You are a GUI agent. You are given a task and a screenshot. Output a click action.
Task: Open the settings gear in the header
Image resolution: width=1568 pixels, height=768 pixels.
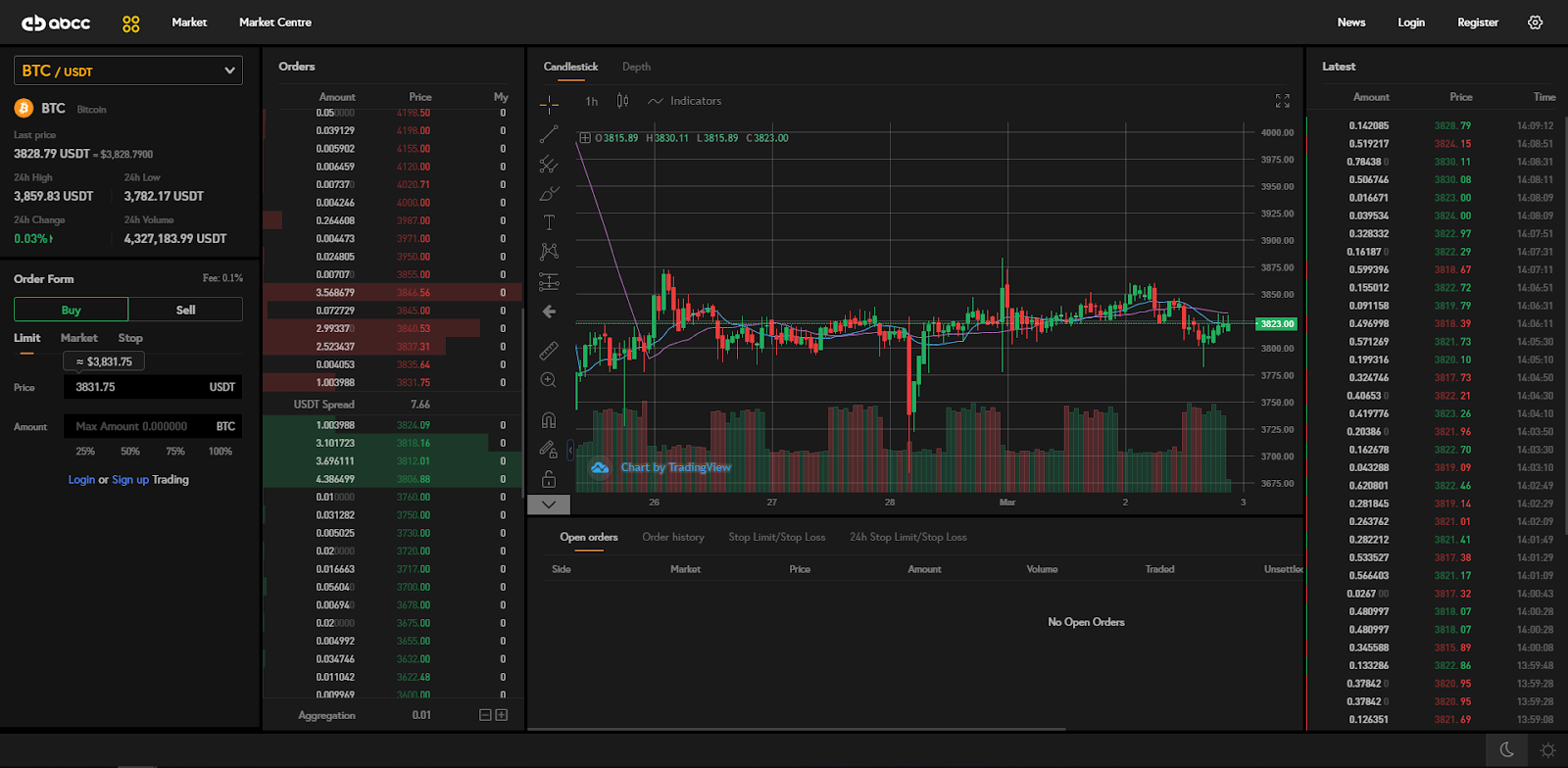click(x=1535, y=23)
